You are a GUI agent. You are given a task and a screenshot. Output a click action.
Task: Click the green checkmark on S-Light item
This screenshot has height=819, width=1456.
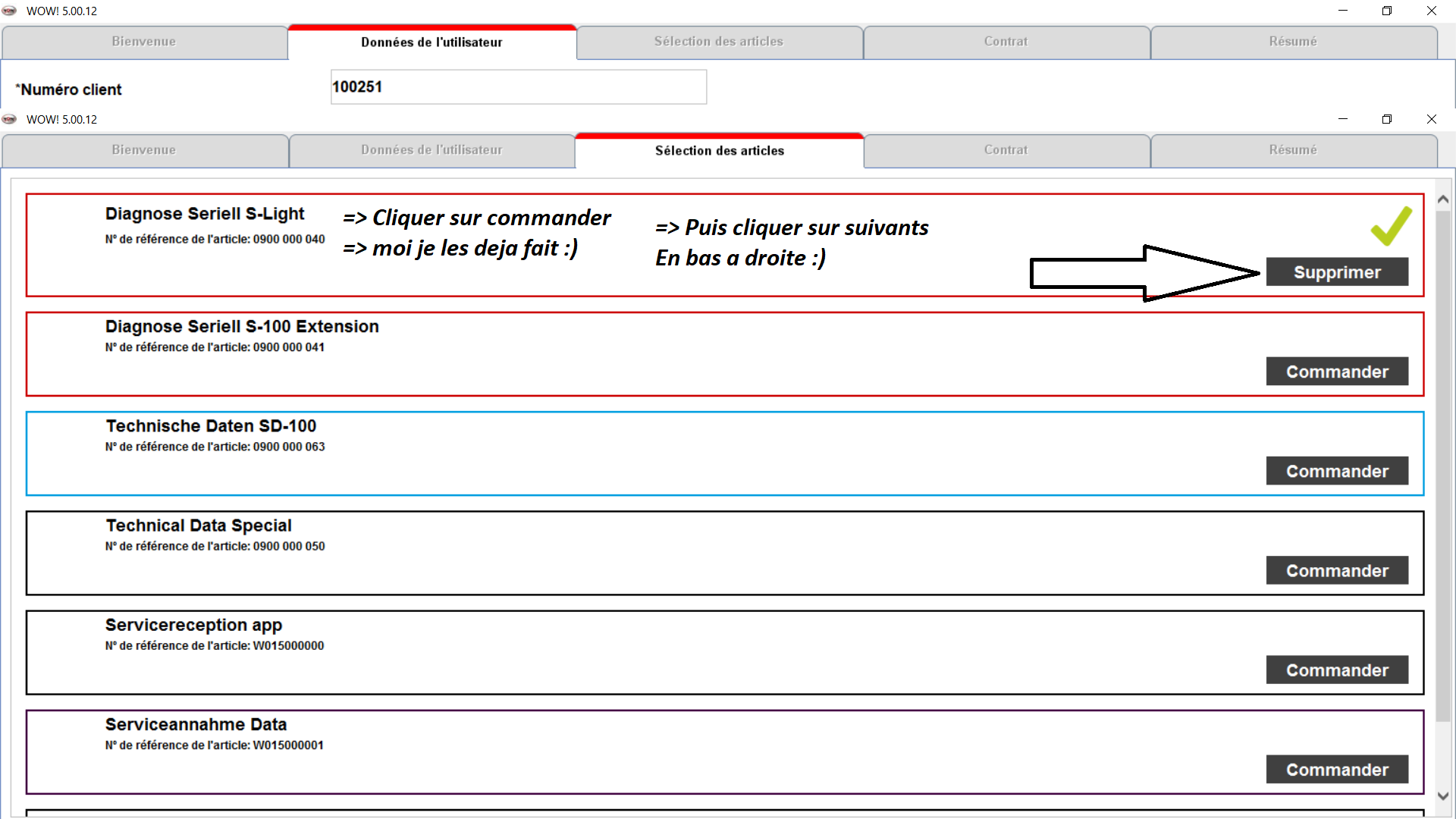click(x=1392, y=226)
